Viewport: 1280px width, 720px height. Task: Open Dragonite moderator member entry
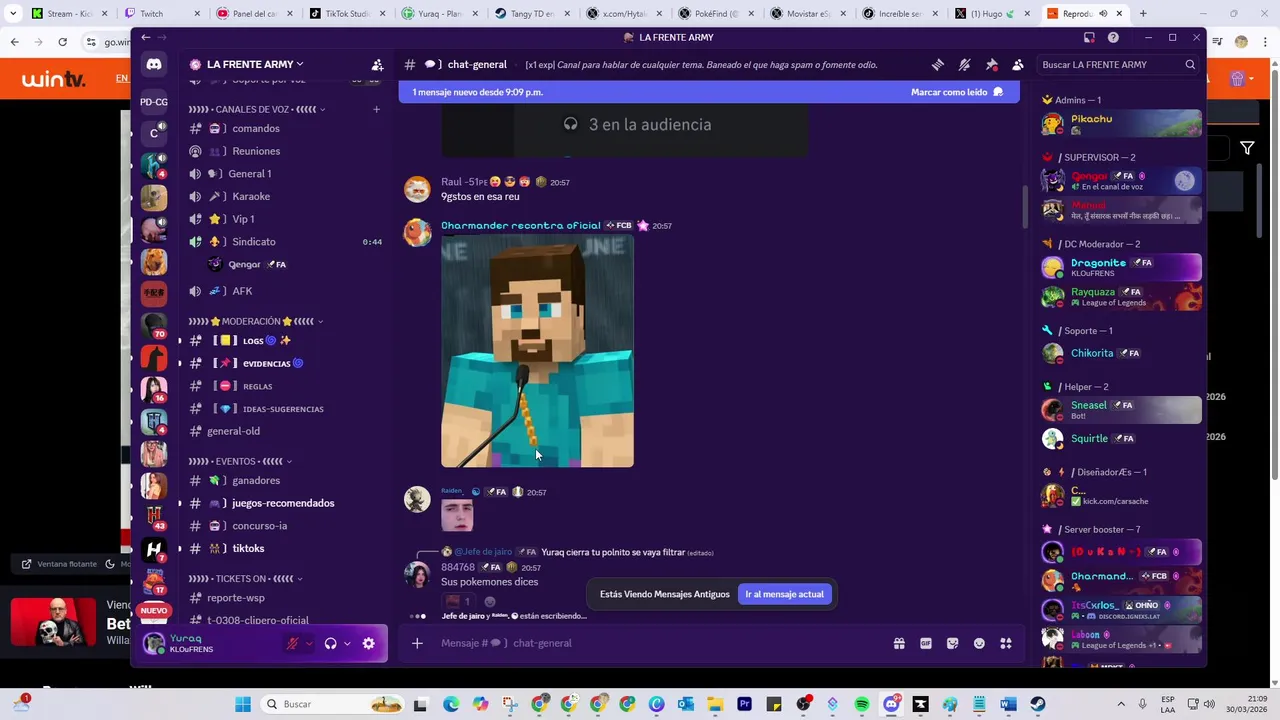pyautogui.click(x=1121, y=267)
